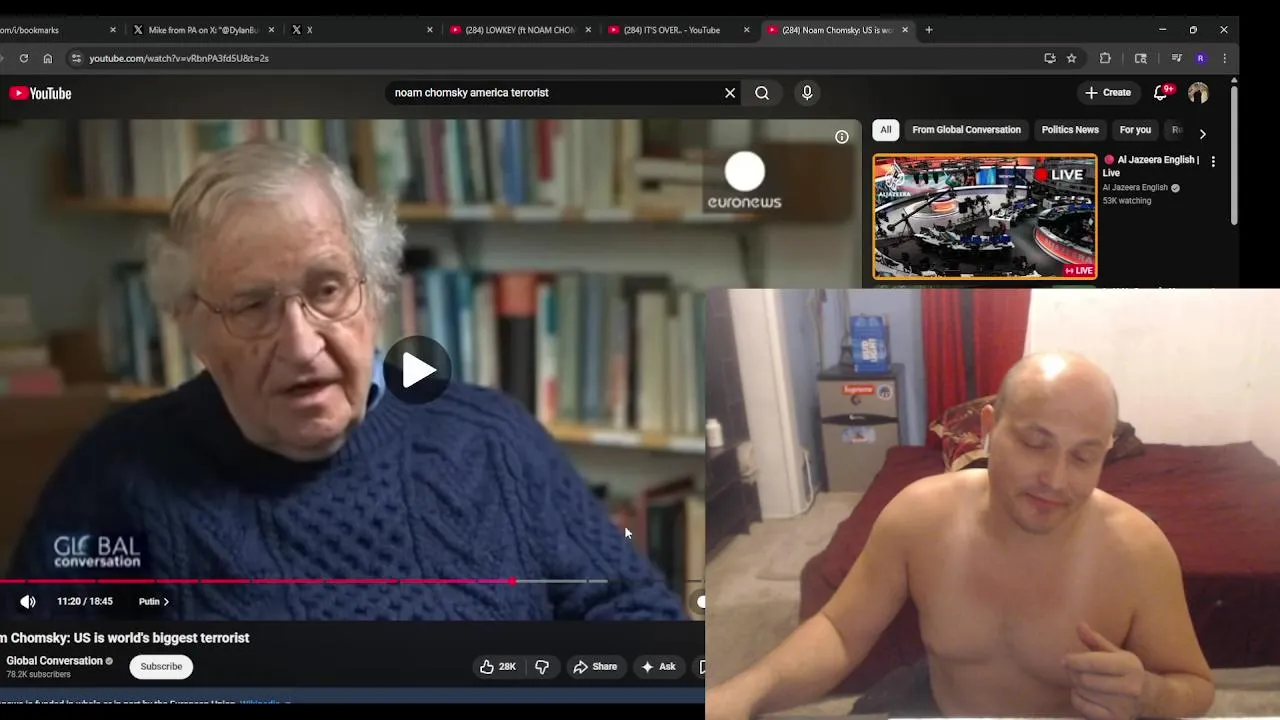Click '53K watching' text
The width and height of the screenshot is (1280, 720).
1127,201
